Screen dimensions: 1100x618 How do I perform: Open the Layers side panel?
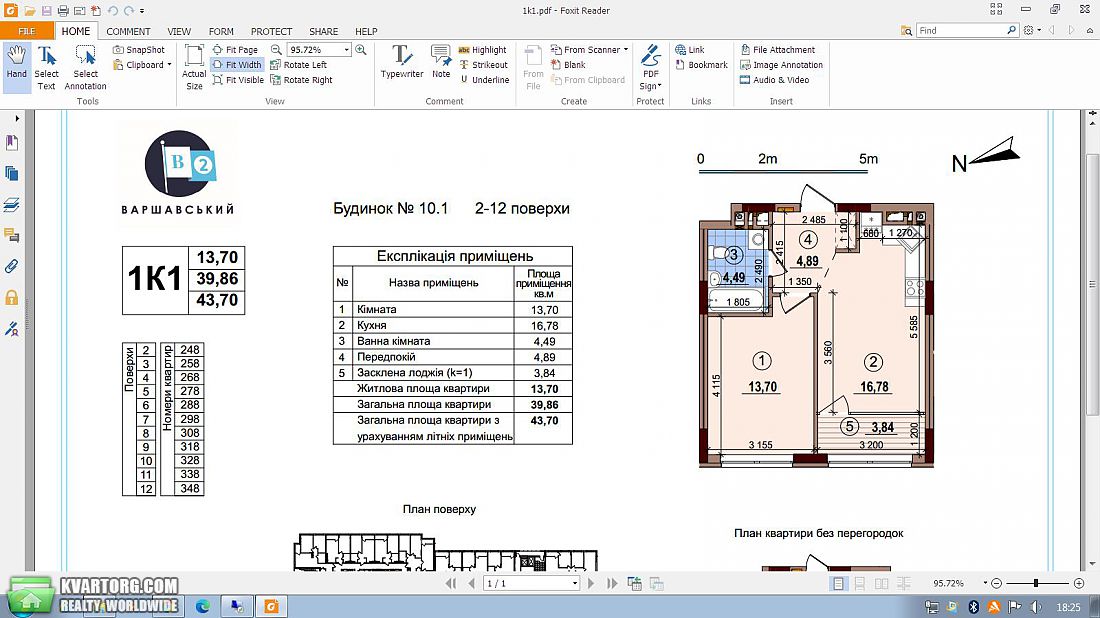point(12,204)
